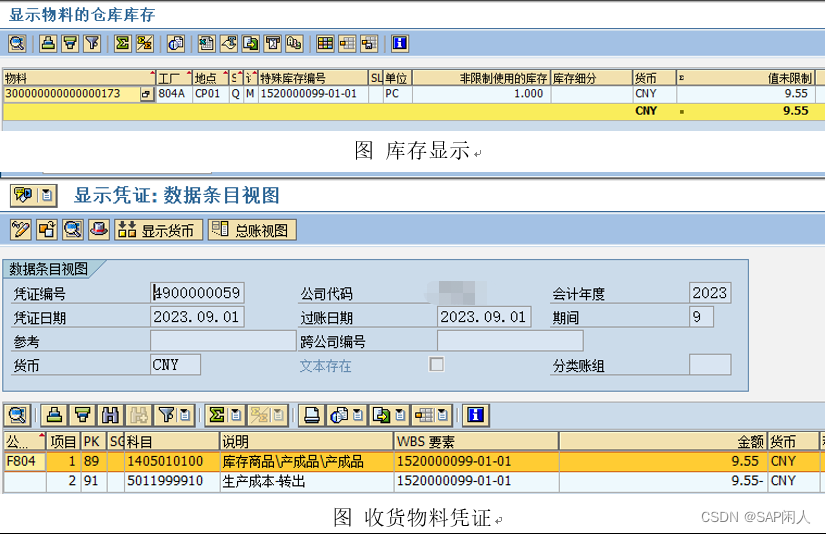Screen dimensions: 826x534
Task: Click the 期间 field showing 9
Action: (x=701, y=317)
